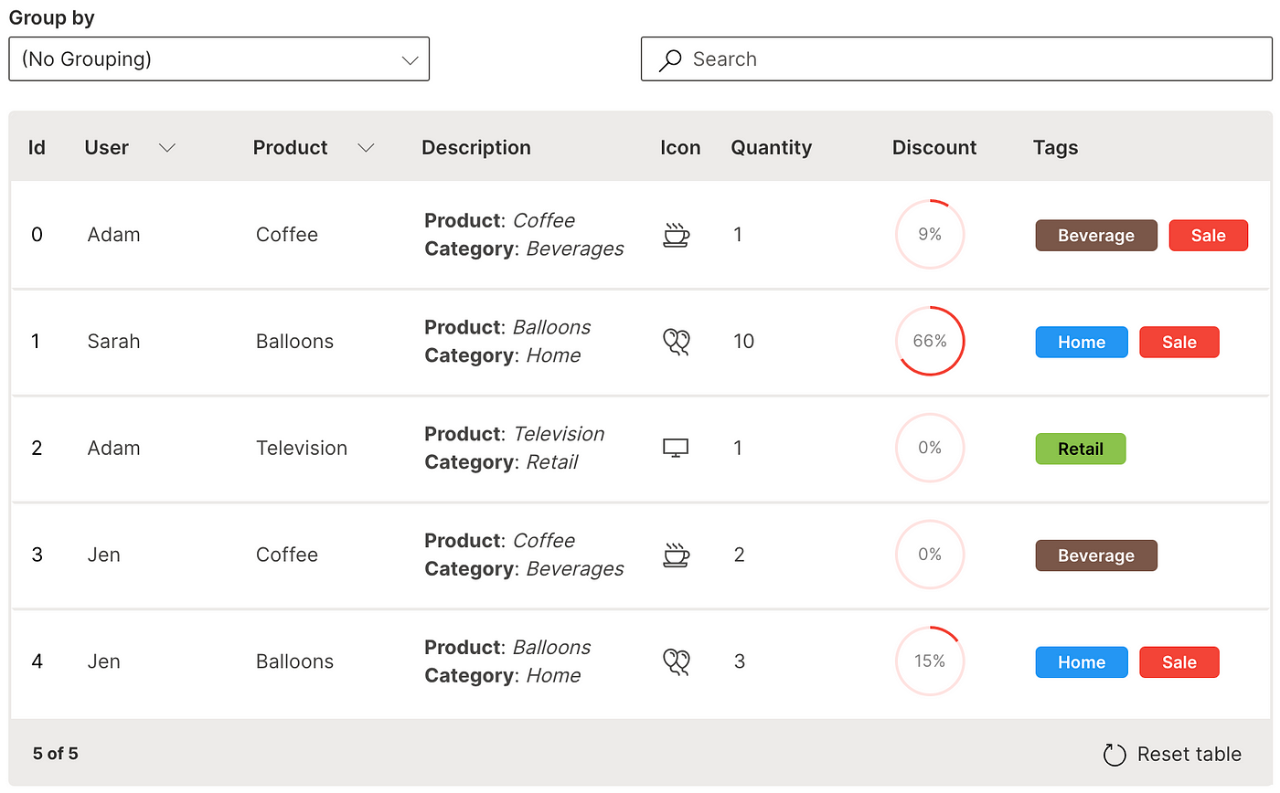This screenshot has height=793, width=1280.
Task: Click the 66% discount progress ring
Action: (x=929, y=341)
